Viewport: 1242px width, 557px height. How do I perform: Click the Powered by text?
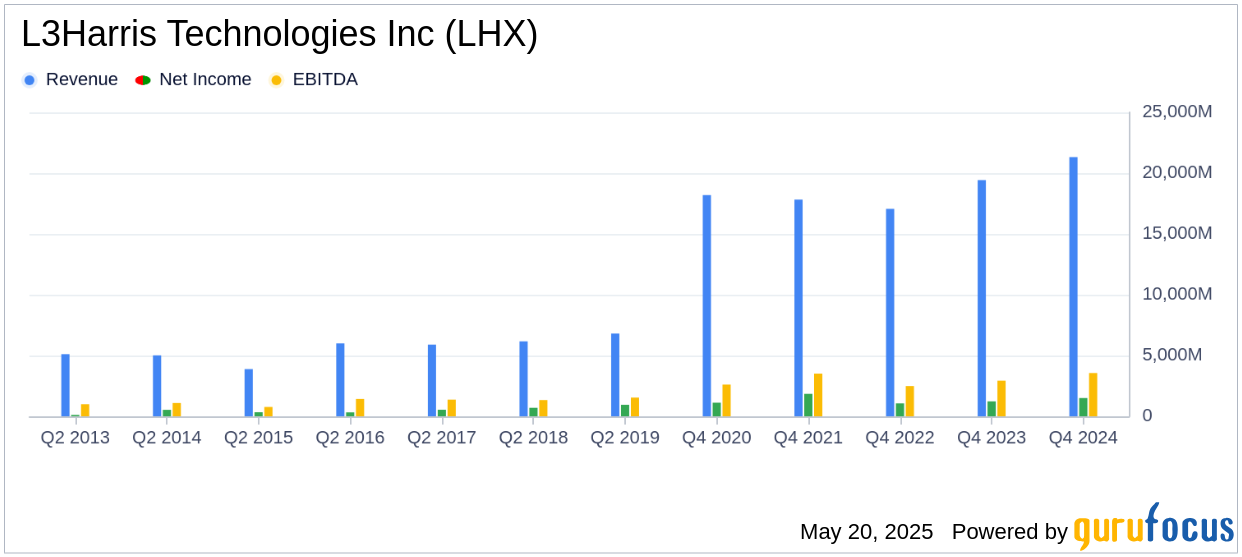[1010, 532]
